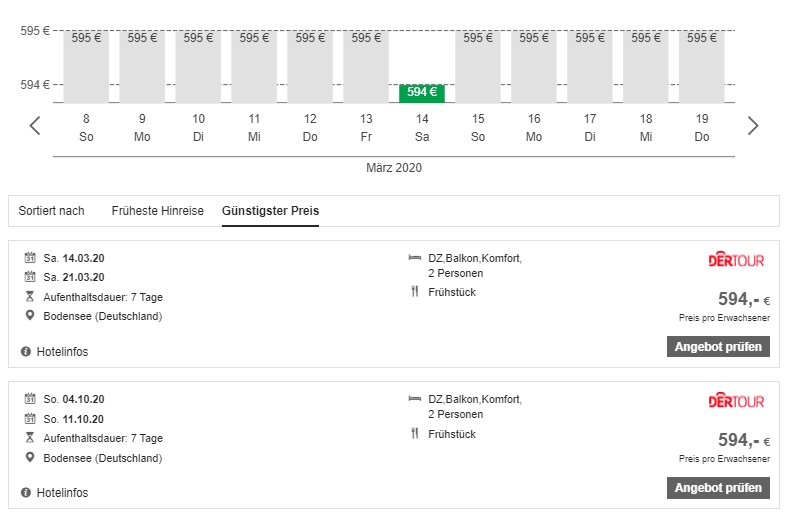Viewport: 789px width, 517px height.
Task: Select the 595 € bar above 11 Mi
Action: [x=254, y=66]
